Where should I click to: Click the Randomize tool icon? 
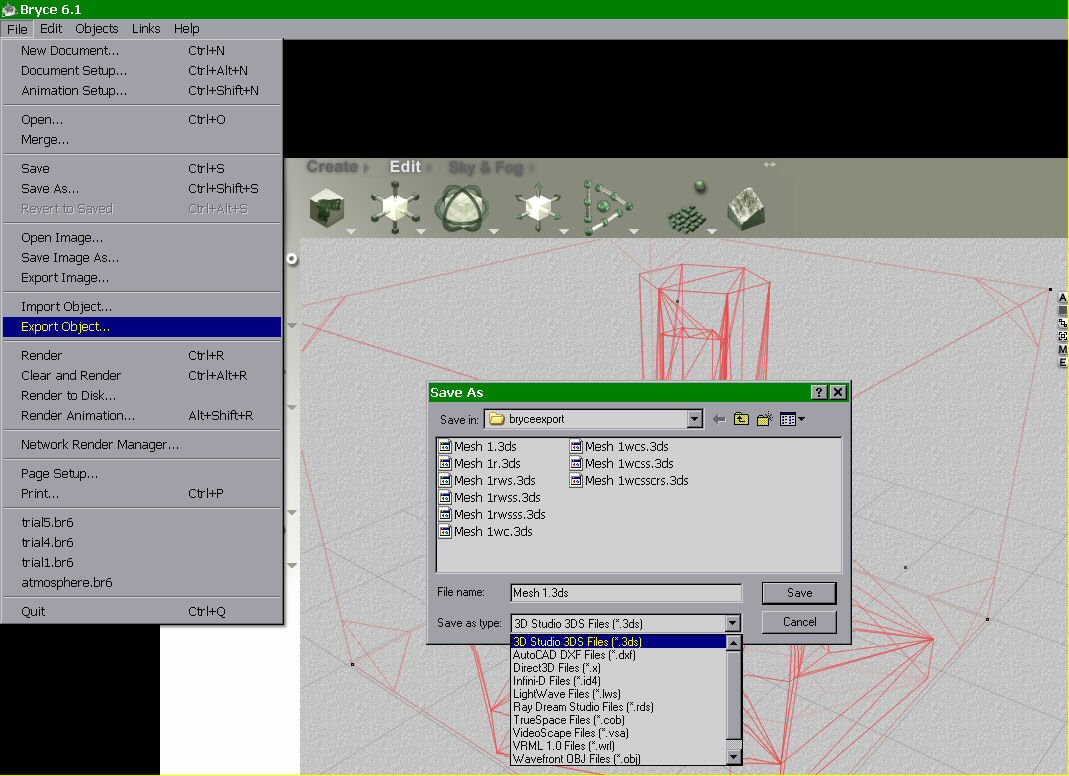click(687, 210)
